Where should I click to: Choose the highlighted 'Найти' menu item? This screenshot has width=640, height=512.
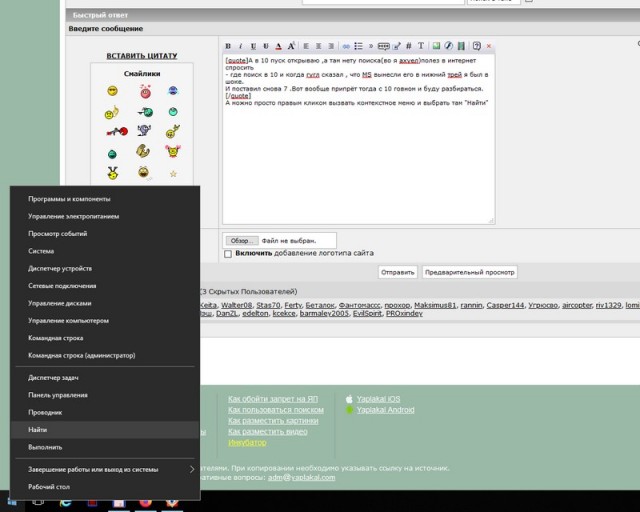pos(105,430)
